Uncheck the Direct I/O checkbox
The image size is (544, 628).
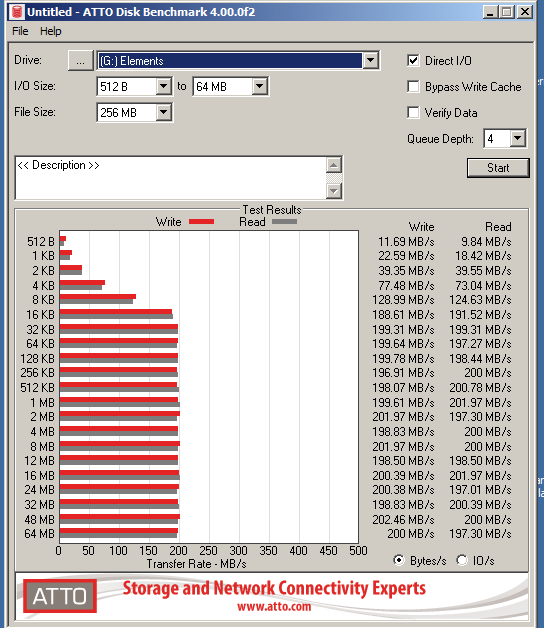413,61
